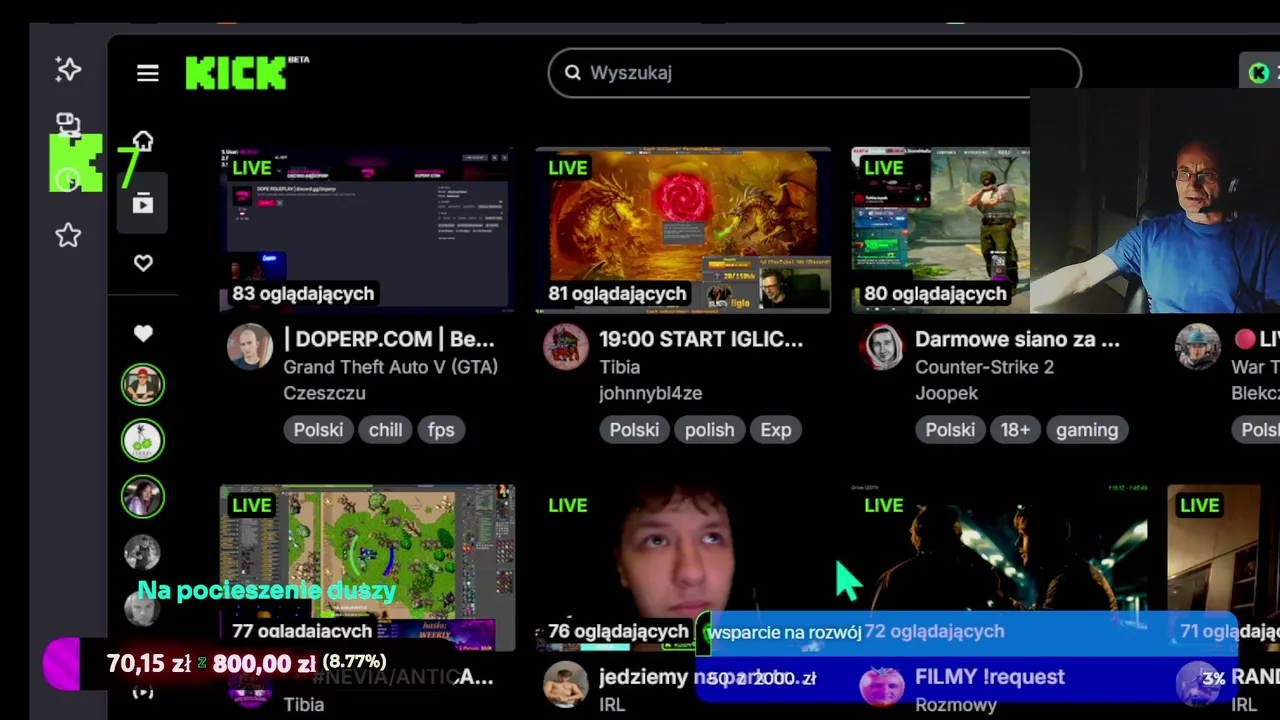Select Polski tag under Joopek stream
1280x720 pixels.
950,430
